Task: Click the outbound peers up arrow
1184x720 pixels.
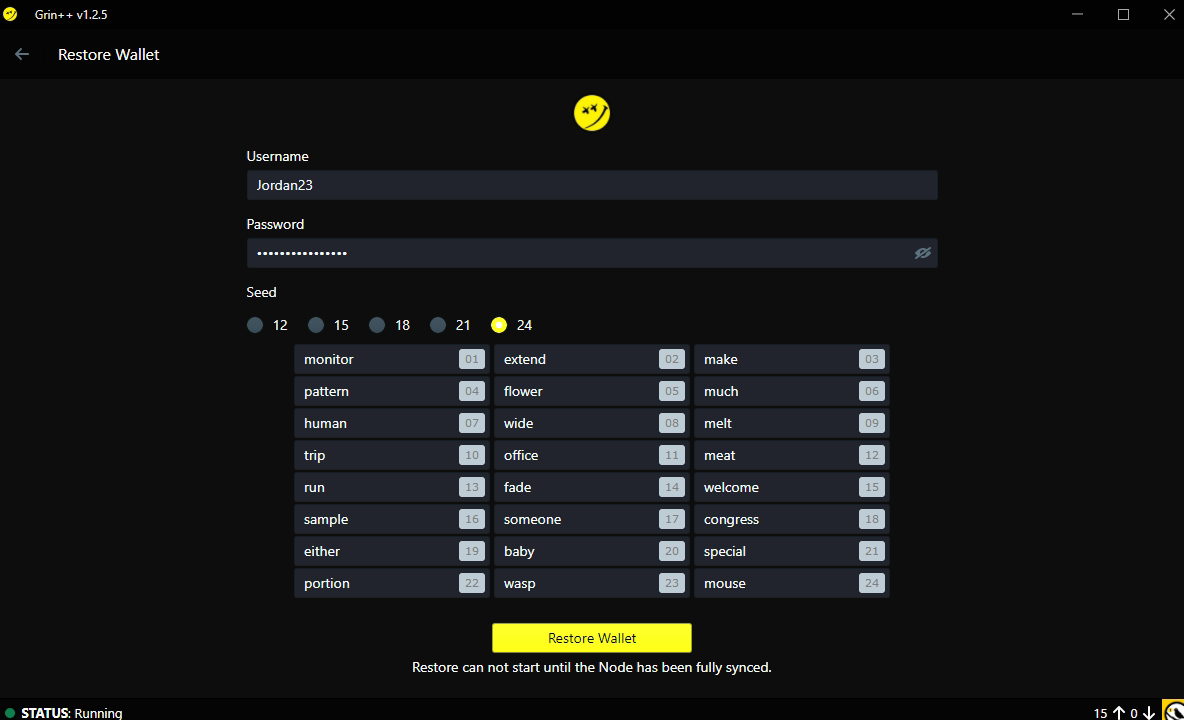Action: tap(1118, 712)
